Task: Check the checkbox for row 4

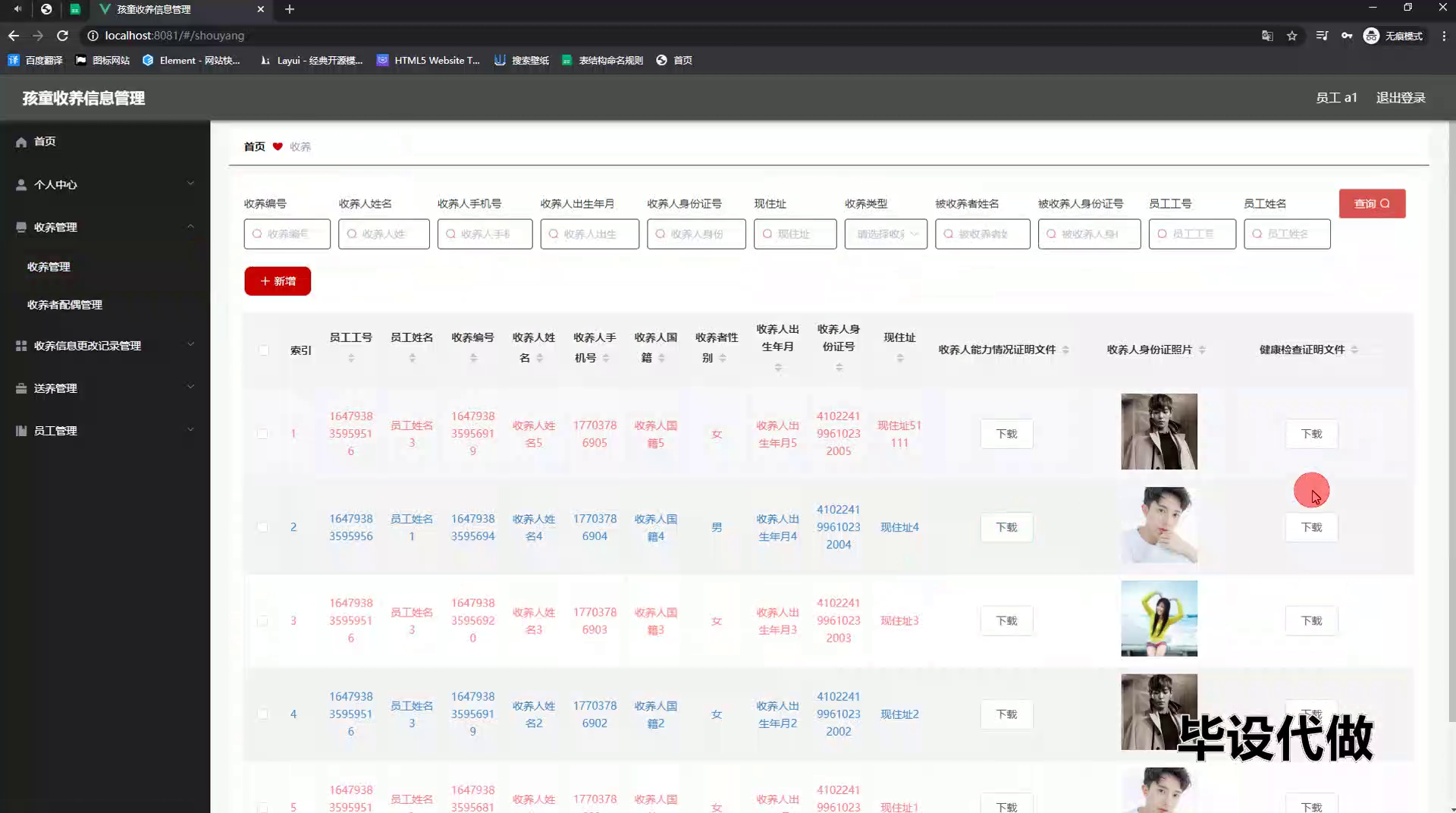Action: [x=262, y=714]
